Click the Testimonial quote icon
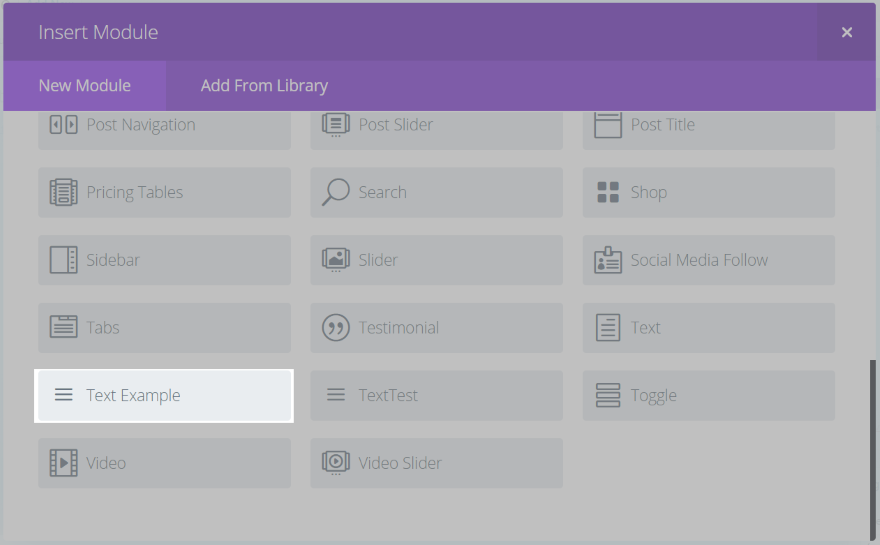 pyautogui.click(x=335, y=328)
